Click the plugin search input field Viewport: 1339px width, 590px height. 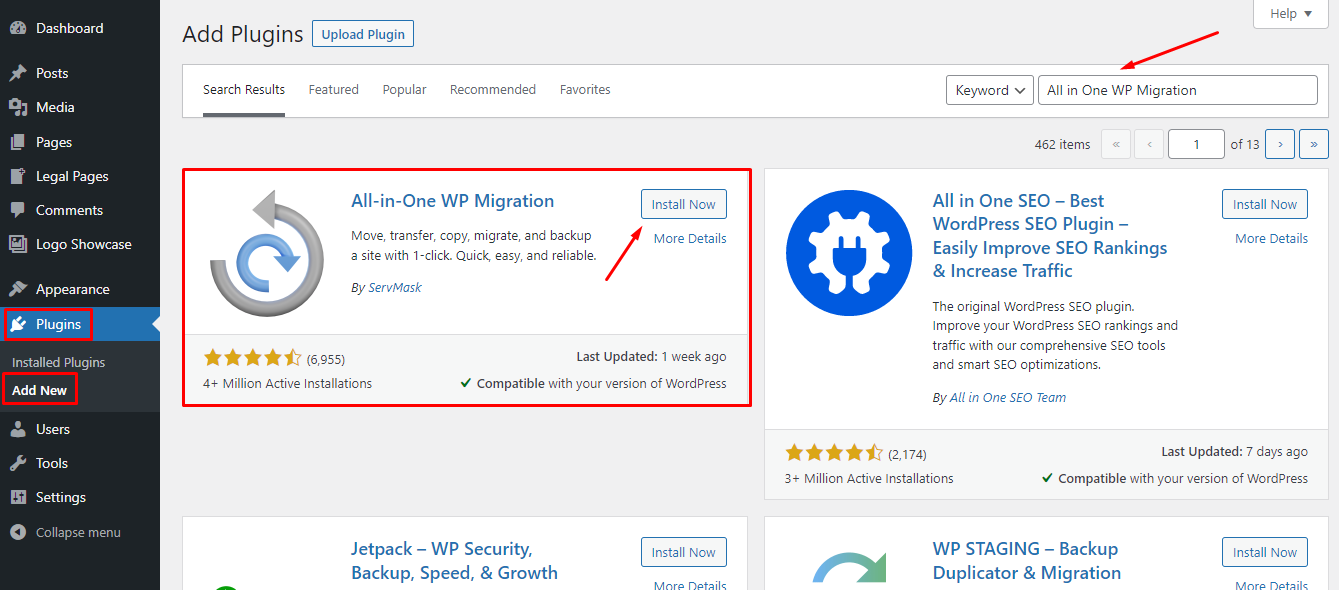1178,90
